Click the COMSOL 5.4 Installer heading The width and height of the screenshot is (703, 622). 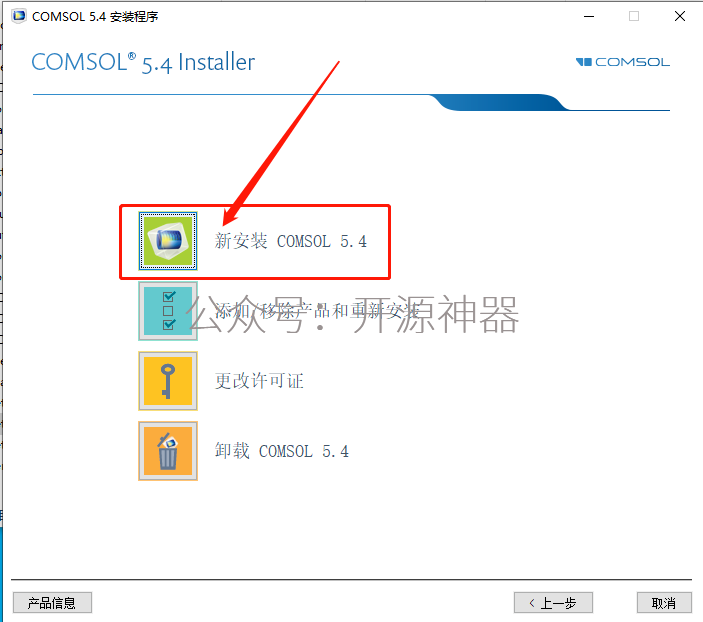(143, 62)
